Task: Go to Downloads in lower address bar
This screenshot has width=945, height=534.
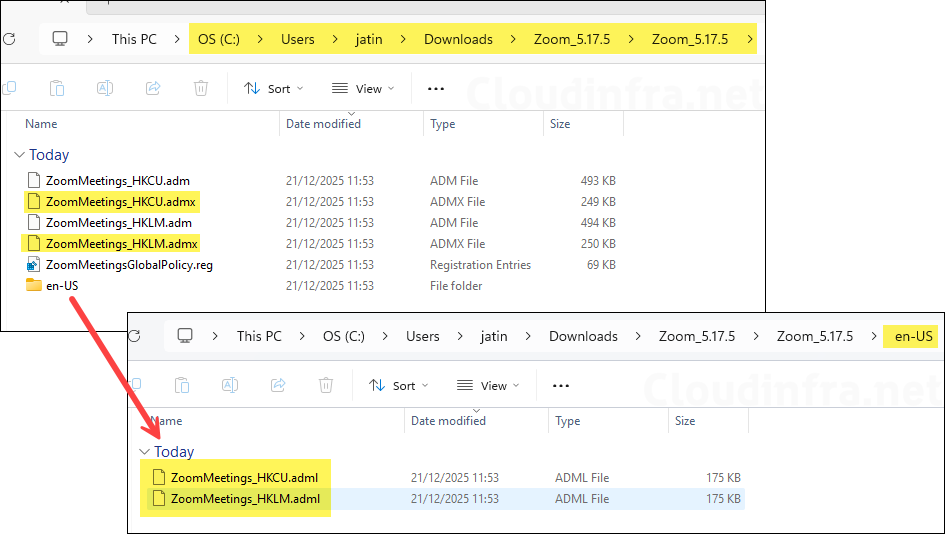Action: (583, 336)
